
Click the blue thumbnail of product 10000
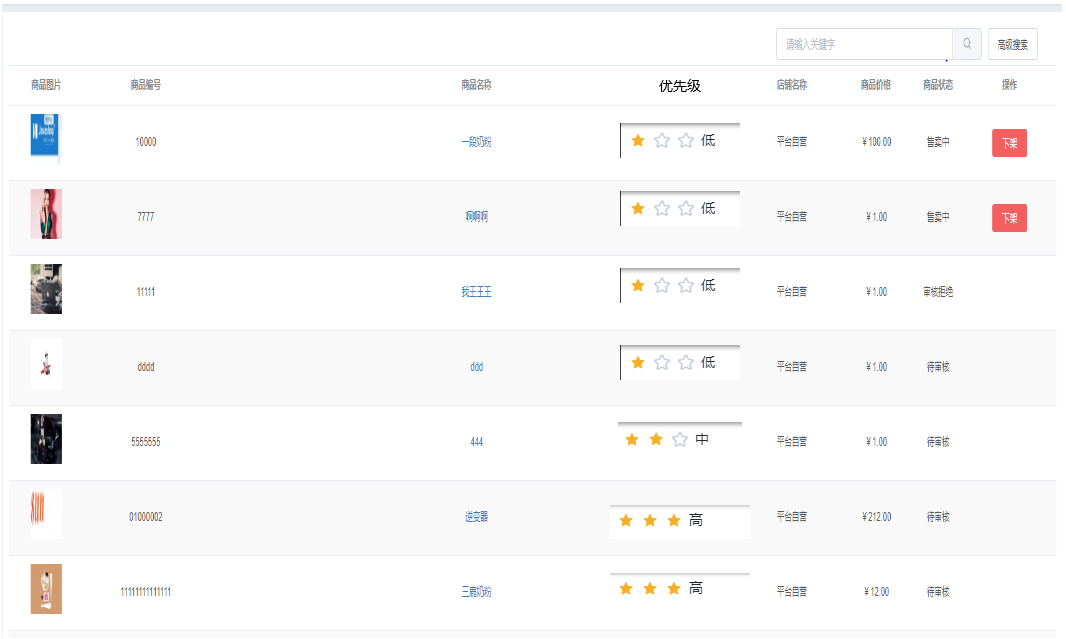45,138
